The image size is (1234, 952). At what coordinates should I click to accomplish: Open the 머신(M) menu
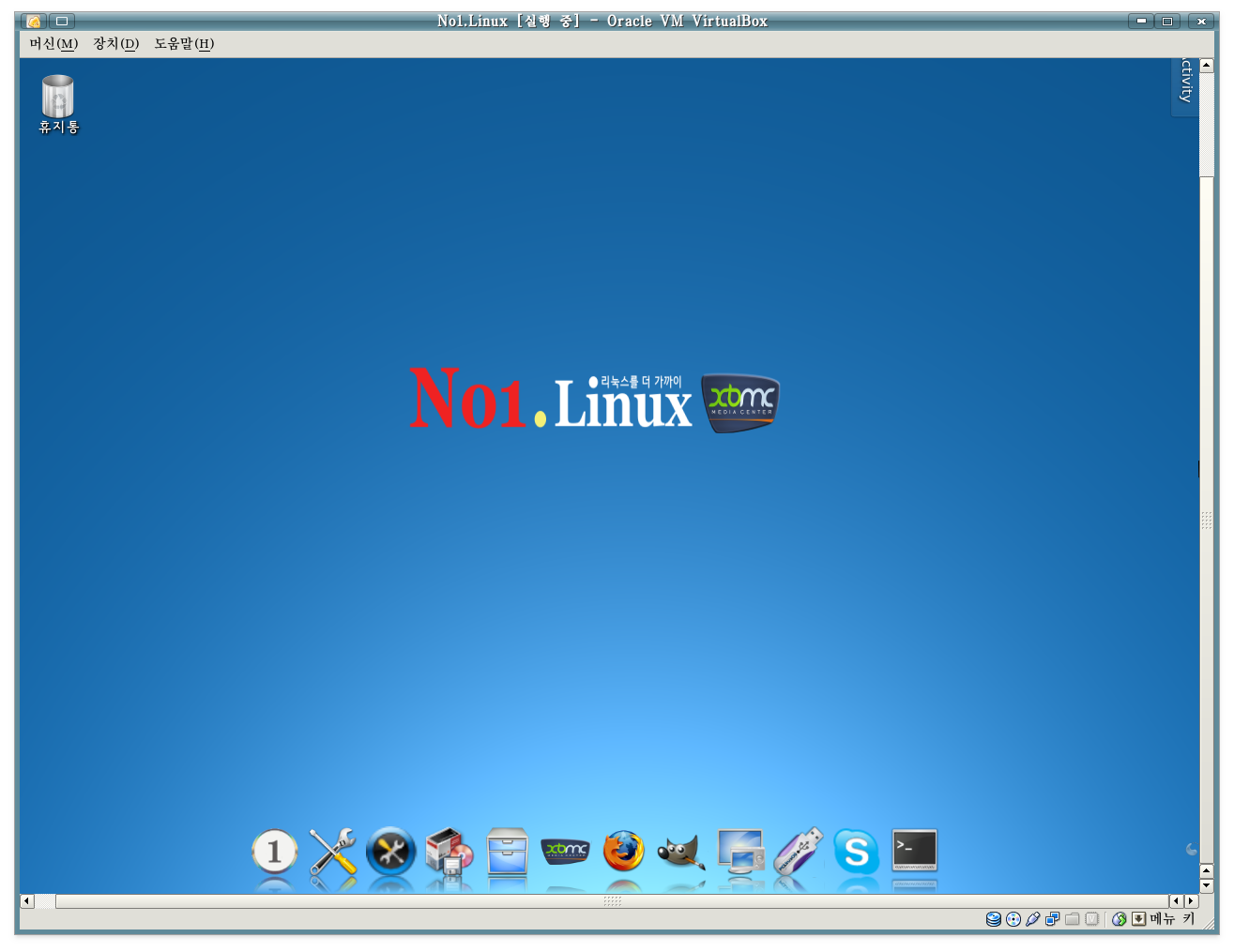coord(53,43)
